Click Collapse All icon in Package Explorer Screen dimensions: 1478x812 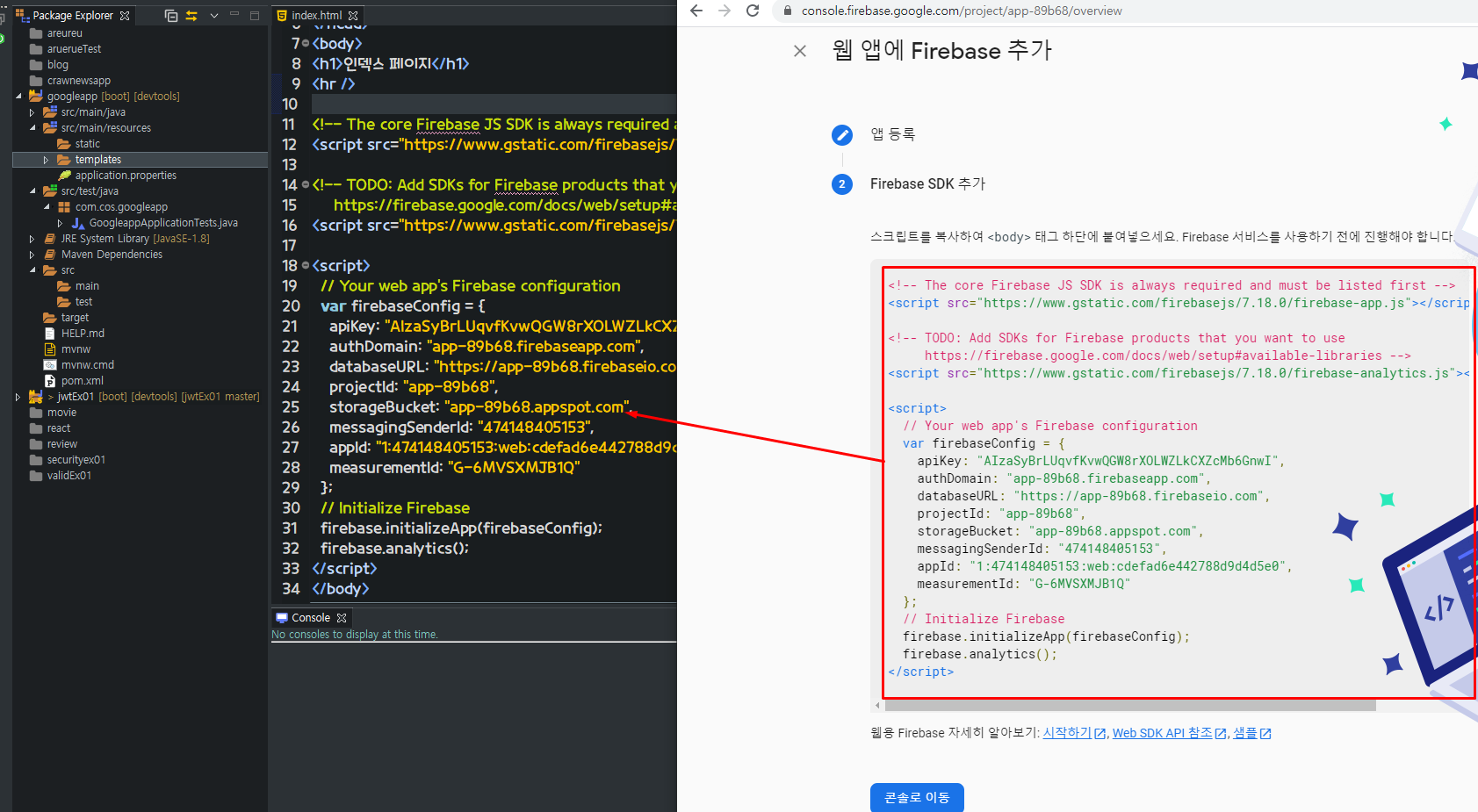coord(171,16)
